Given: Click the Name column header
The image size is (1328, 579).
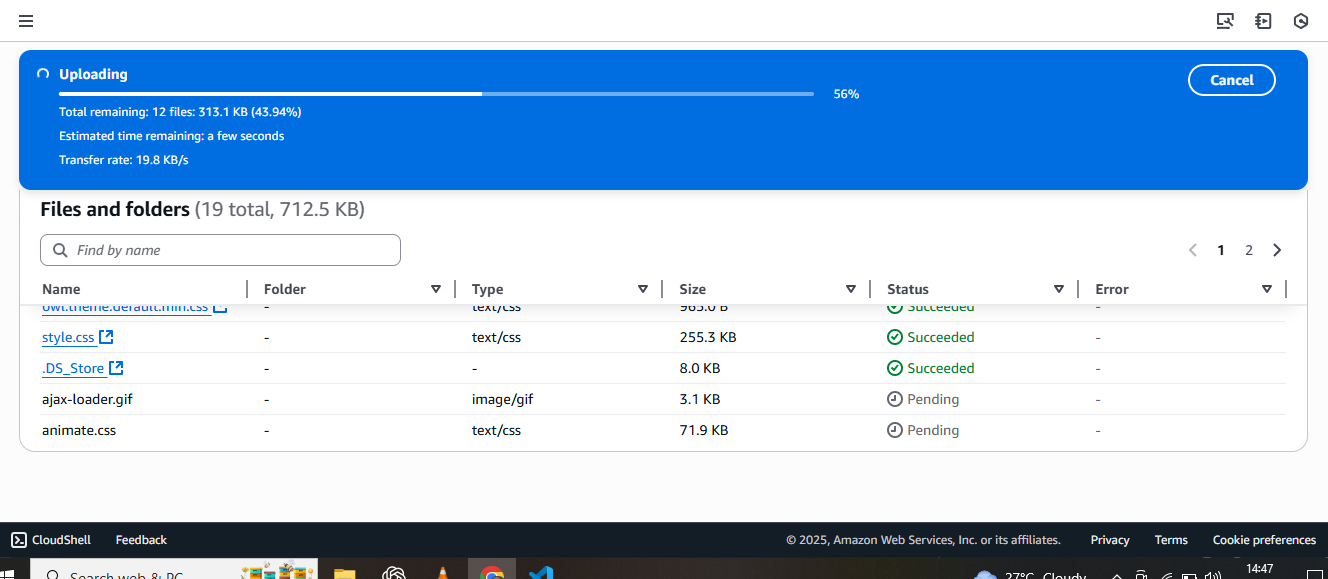Looking at the screenshot, I should click(x=61, y=289).
